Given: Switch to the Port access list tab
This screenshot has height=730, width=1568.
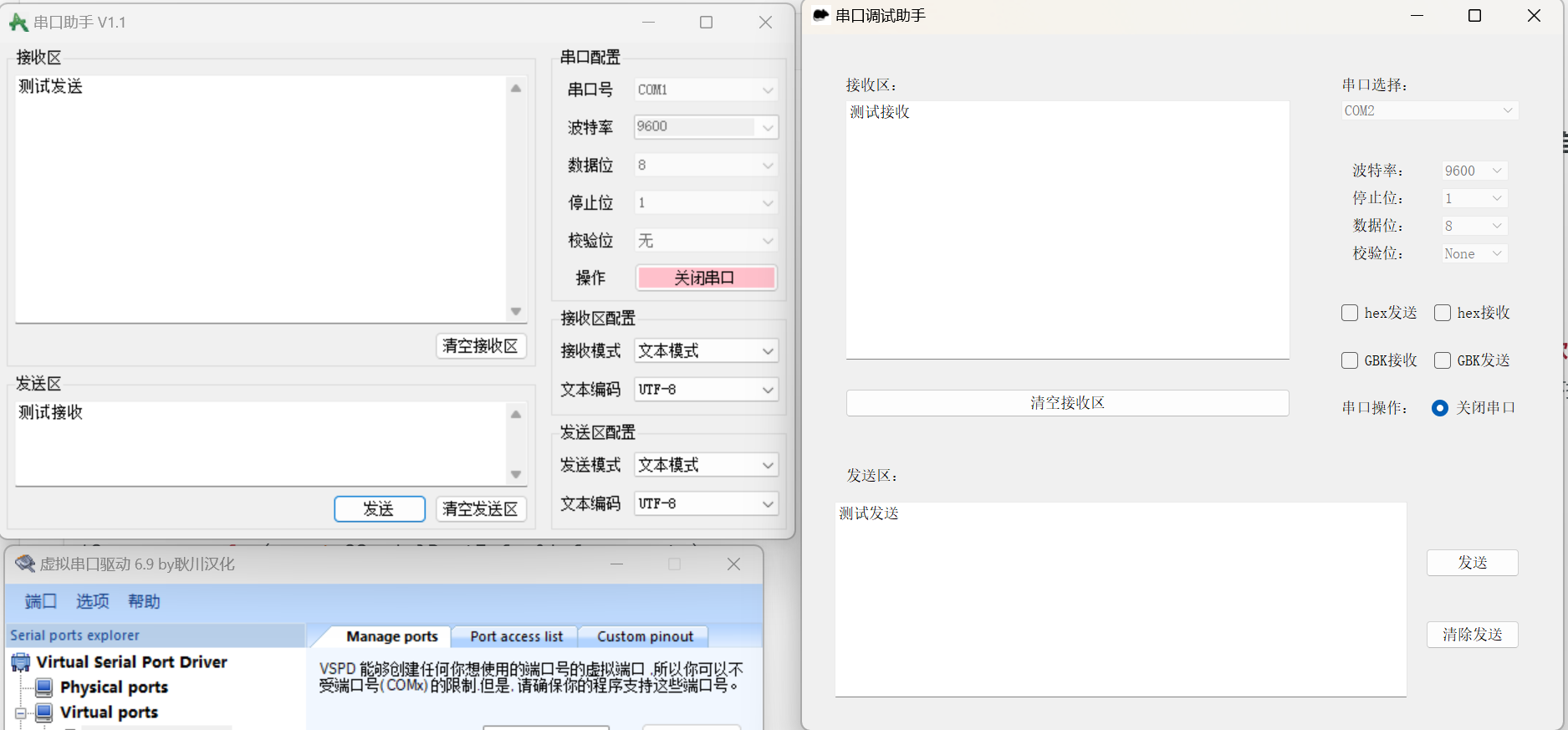Looking at the screenshot, I should tap(516, 636).
